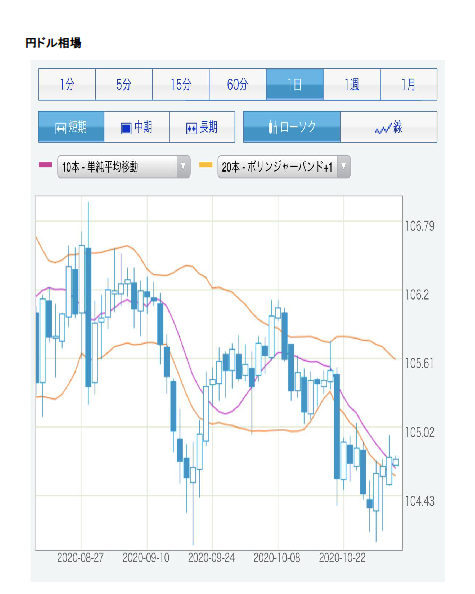Click the 2020-09-24 date label on axis
Viewport: 475px width, 594px height.
click(211, 558)
